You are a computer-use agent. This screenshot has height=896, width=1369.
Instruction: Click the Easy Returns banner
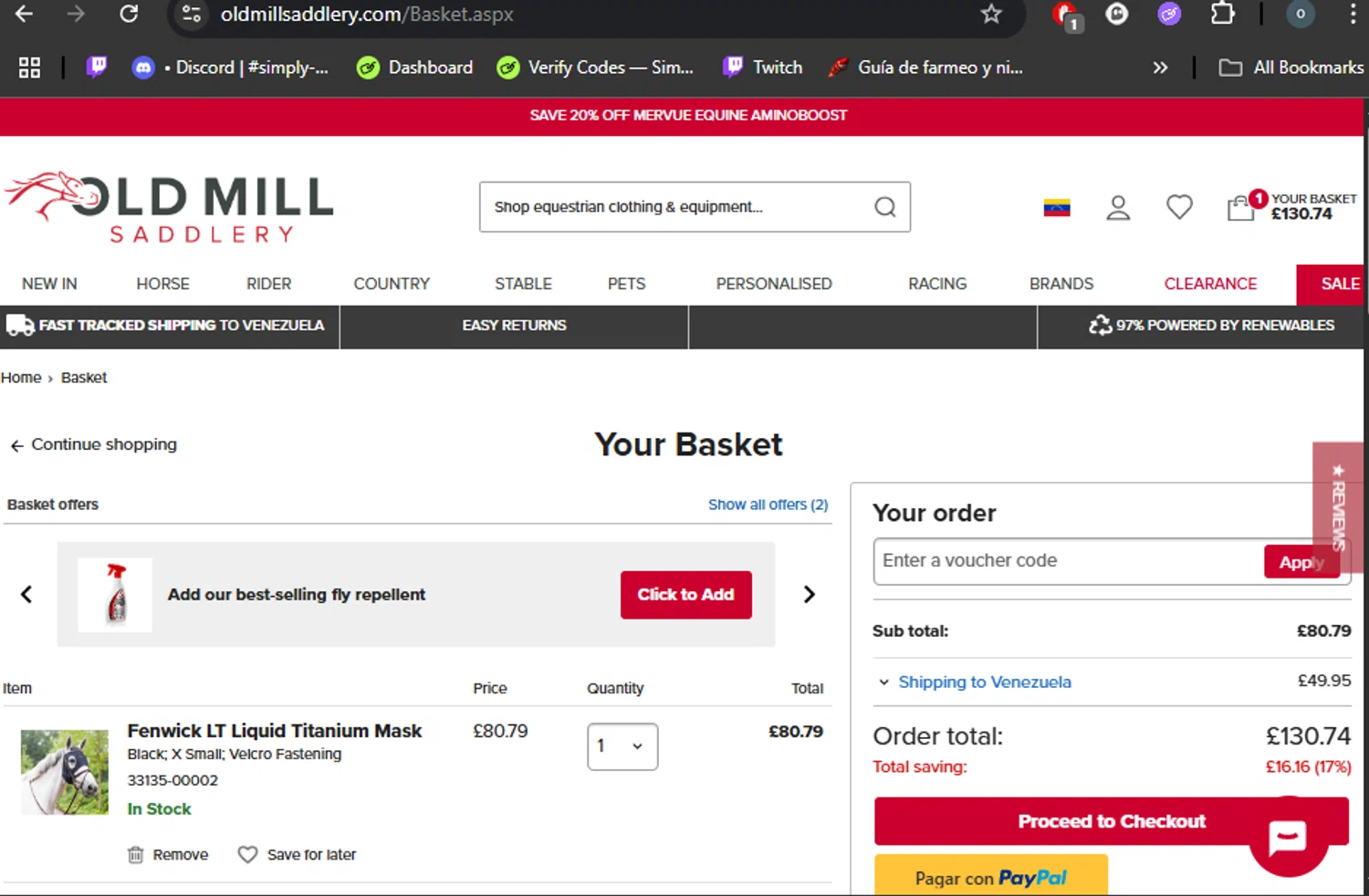click(514, 326)
